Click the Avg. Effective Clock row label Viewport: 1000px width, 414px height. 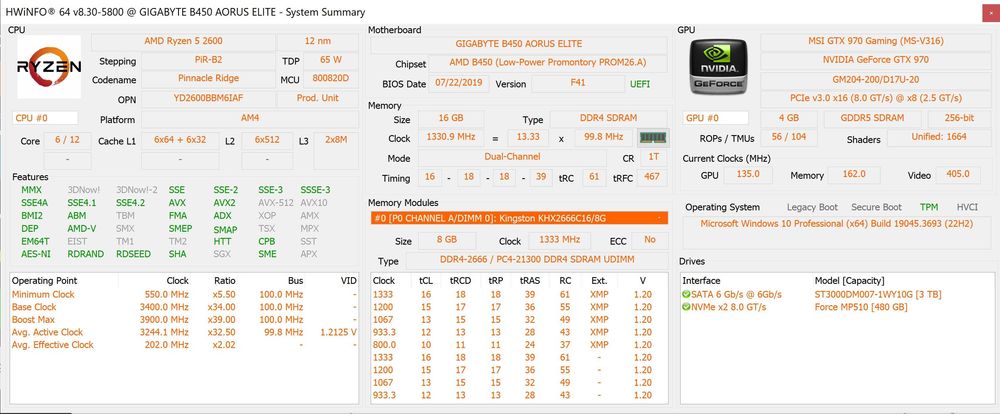coord(52,344)
